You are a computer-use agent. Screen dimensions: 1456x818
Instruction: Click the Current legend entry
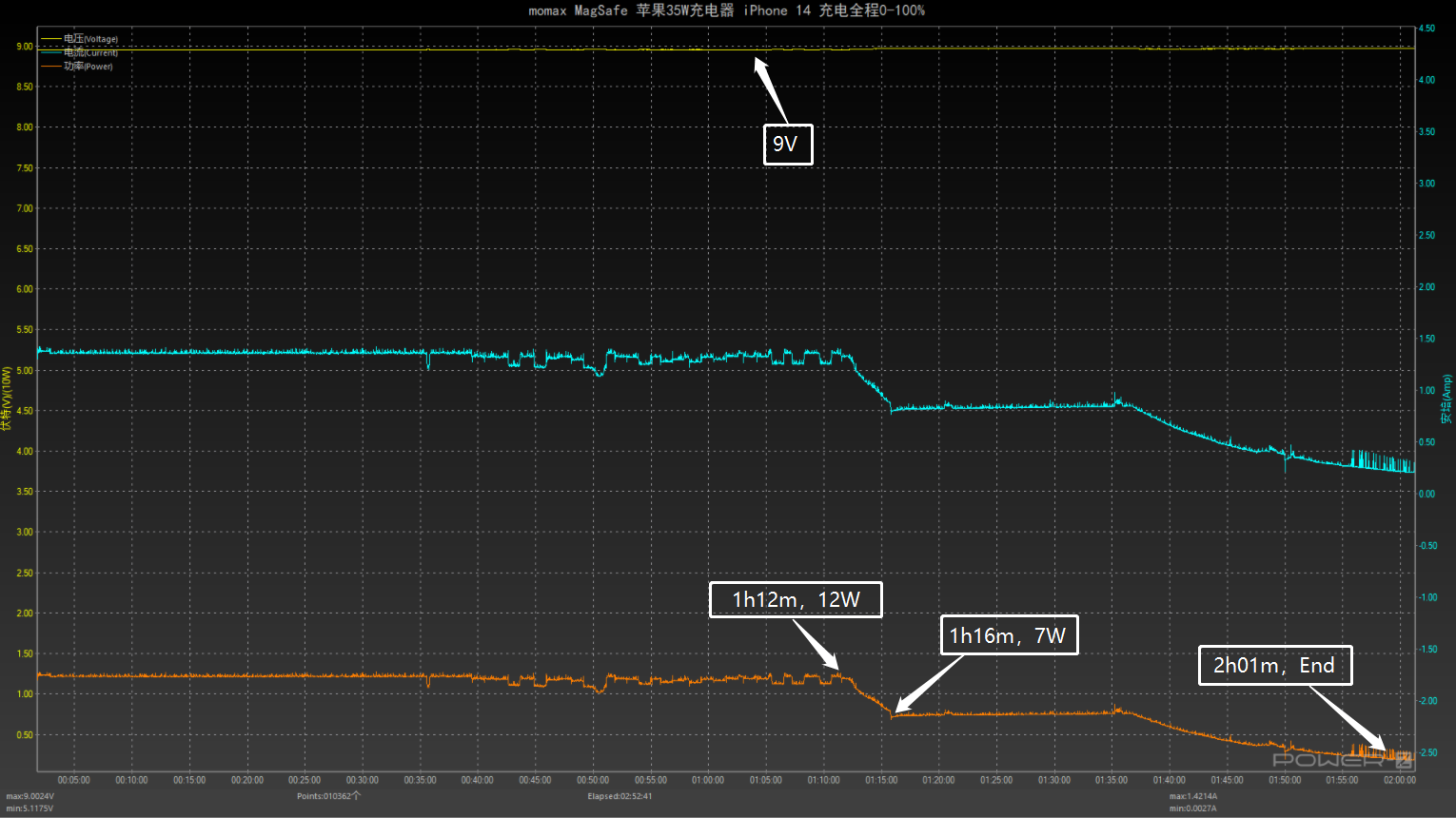click(90, 52)
